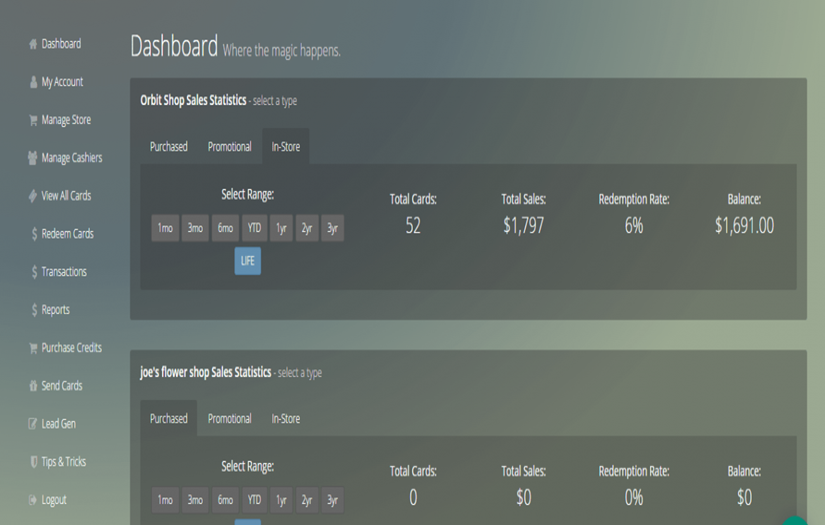
Task: Open Tips & Tricks page
Action: 64,461
